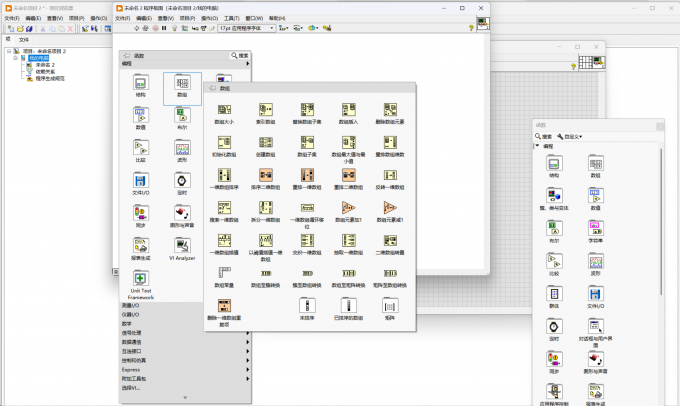Open the Align Objects dropdown
The image size is (680, 406).
(283, 28)
